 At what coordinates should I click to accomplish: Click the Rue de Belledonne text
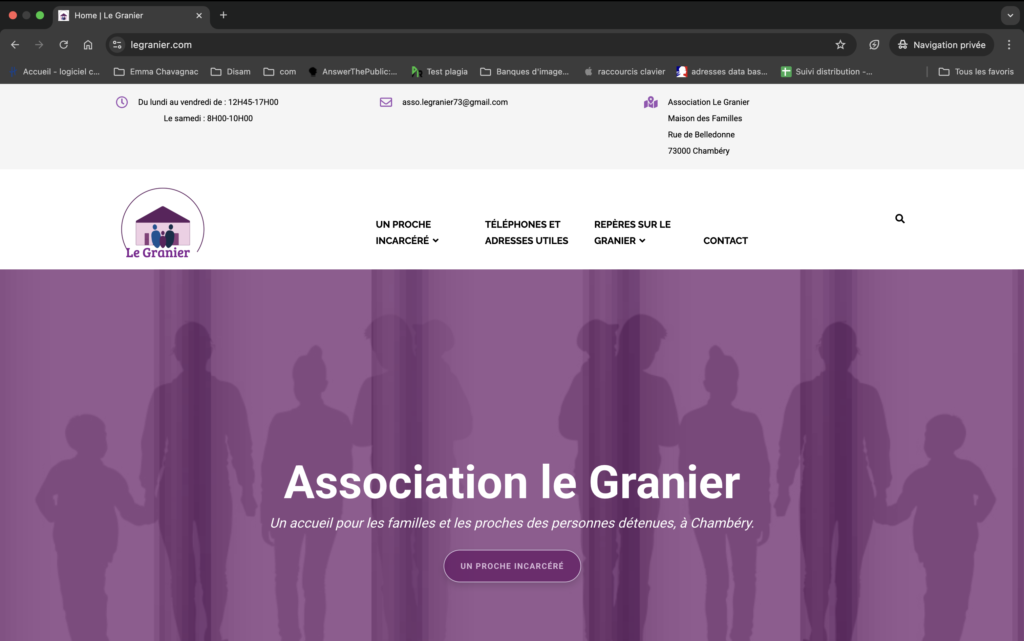tap(701, 135)
